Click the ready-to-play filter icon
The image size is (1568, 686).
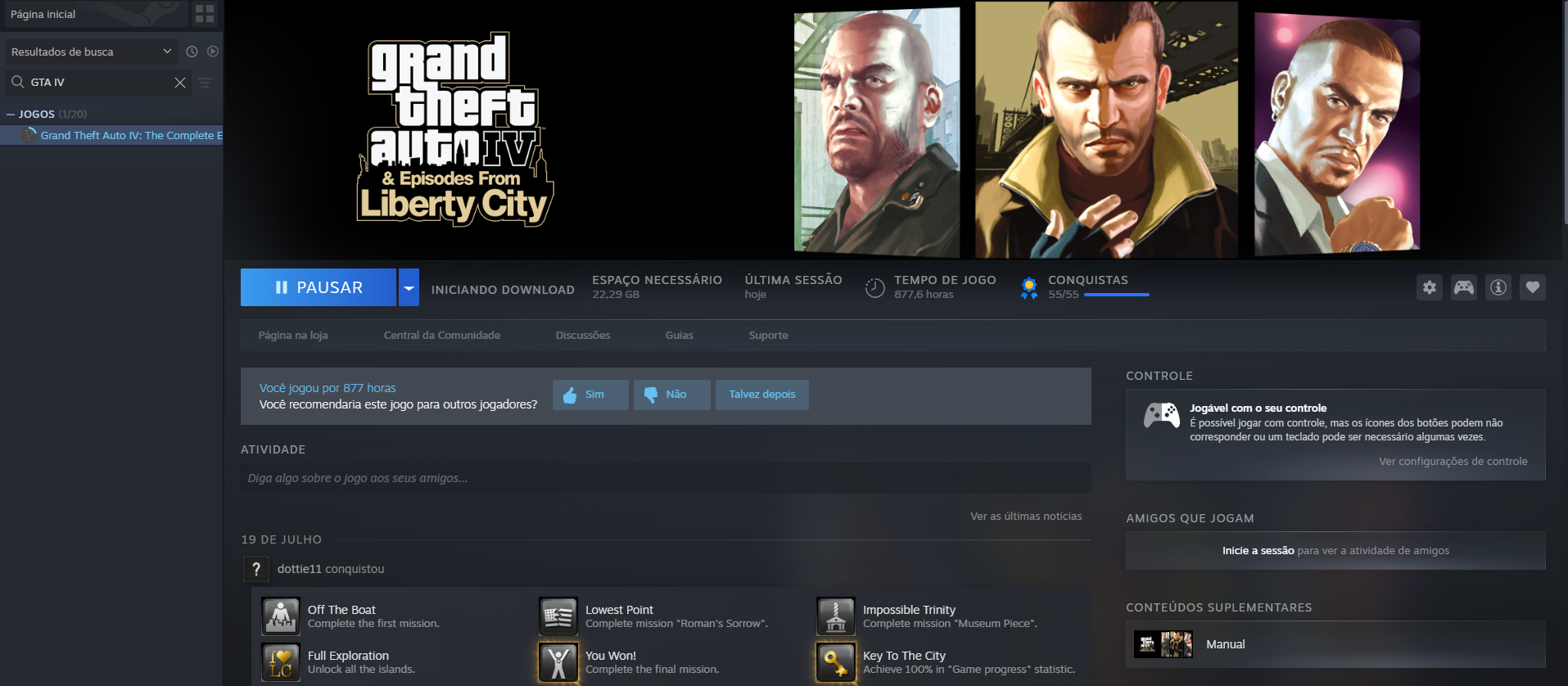(x=213, y=52)
